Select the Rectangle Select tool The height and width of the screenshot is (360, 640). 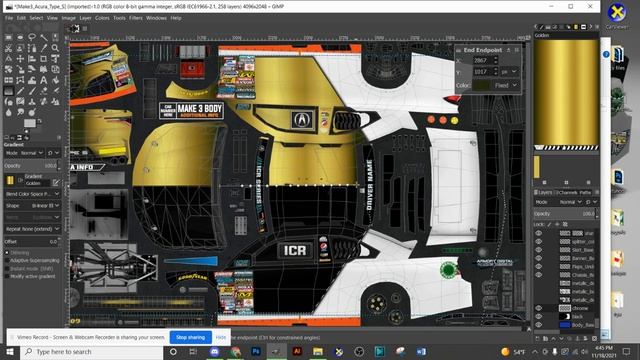[8, 37]
